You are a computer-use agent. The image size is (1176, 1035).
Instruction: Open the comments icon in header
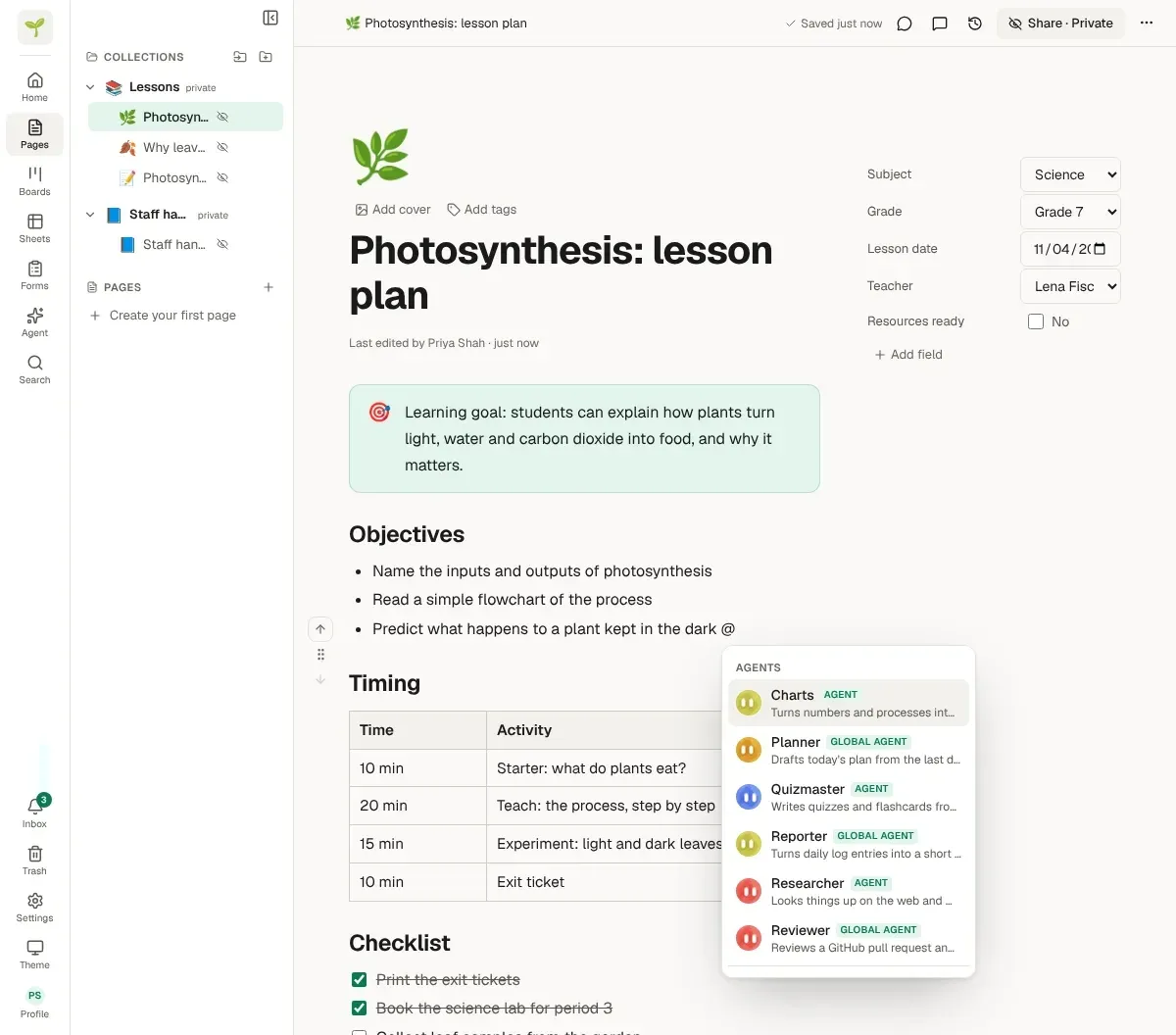pos(940,24)
